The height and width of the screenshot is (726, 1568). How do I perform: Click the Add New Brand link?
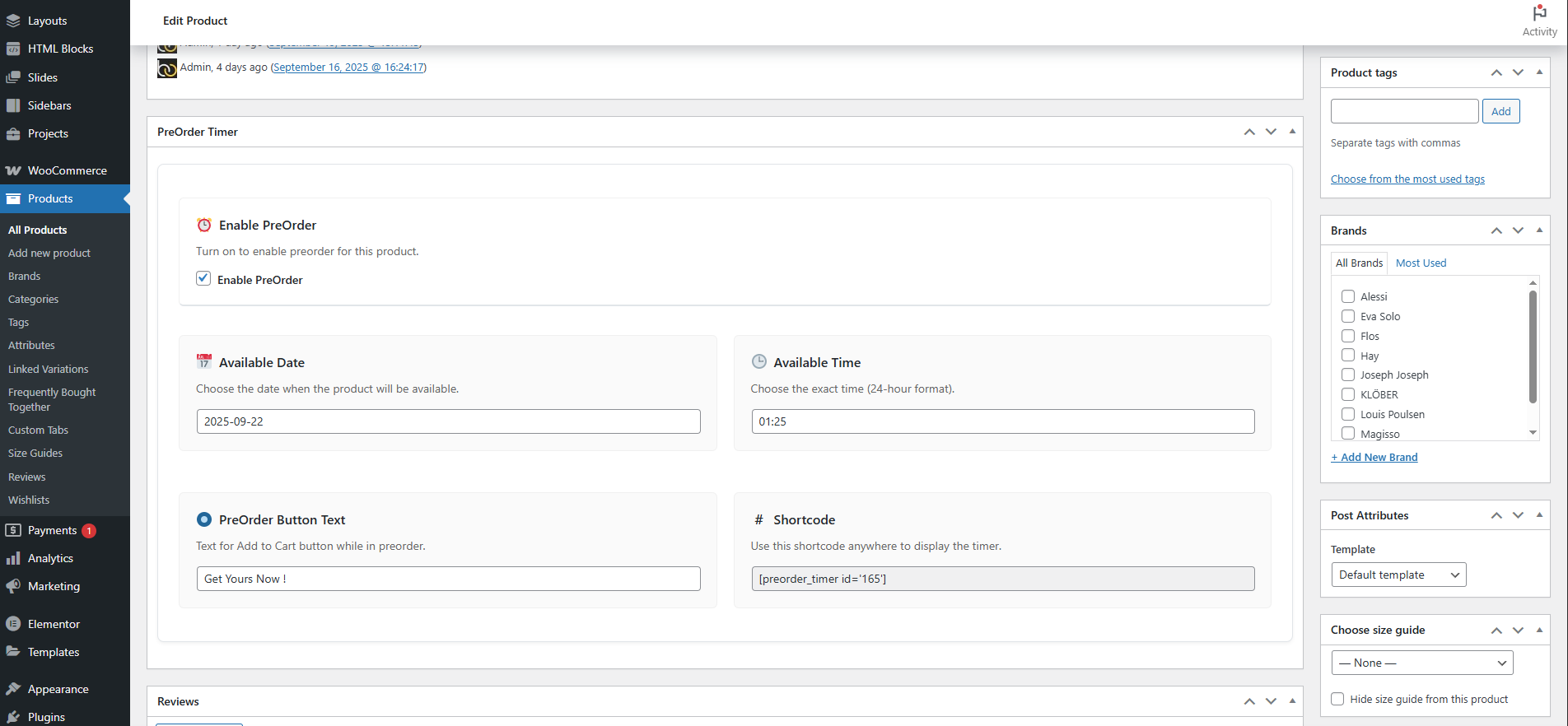click(x=1374, y=457)
